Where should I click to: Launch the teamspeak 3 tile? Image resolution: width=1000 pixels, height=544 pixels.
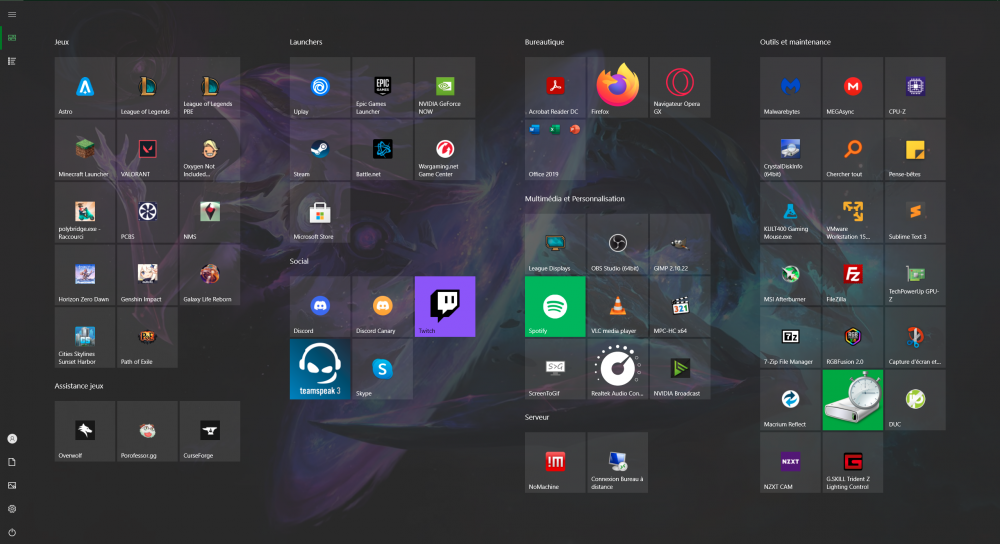(320, 369)
